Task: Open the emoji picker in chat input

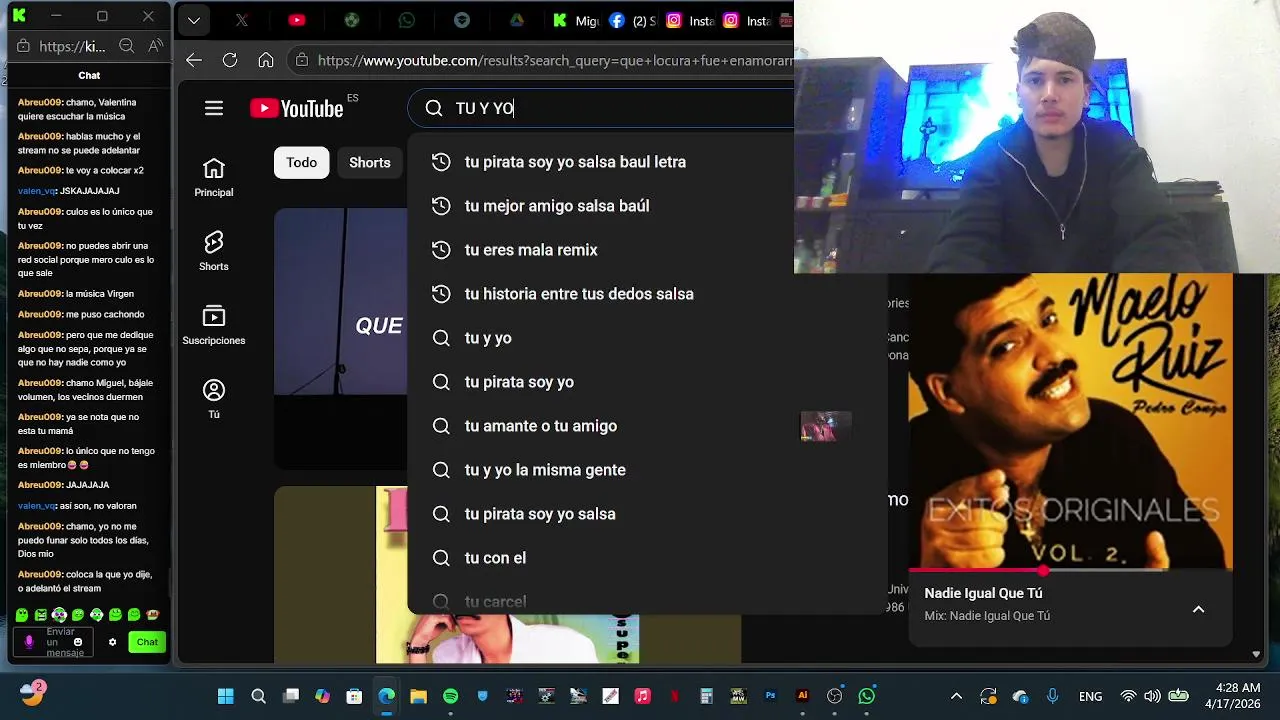Action: (x=78, y=642)
